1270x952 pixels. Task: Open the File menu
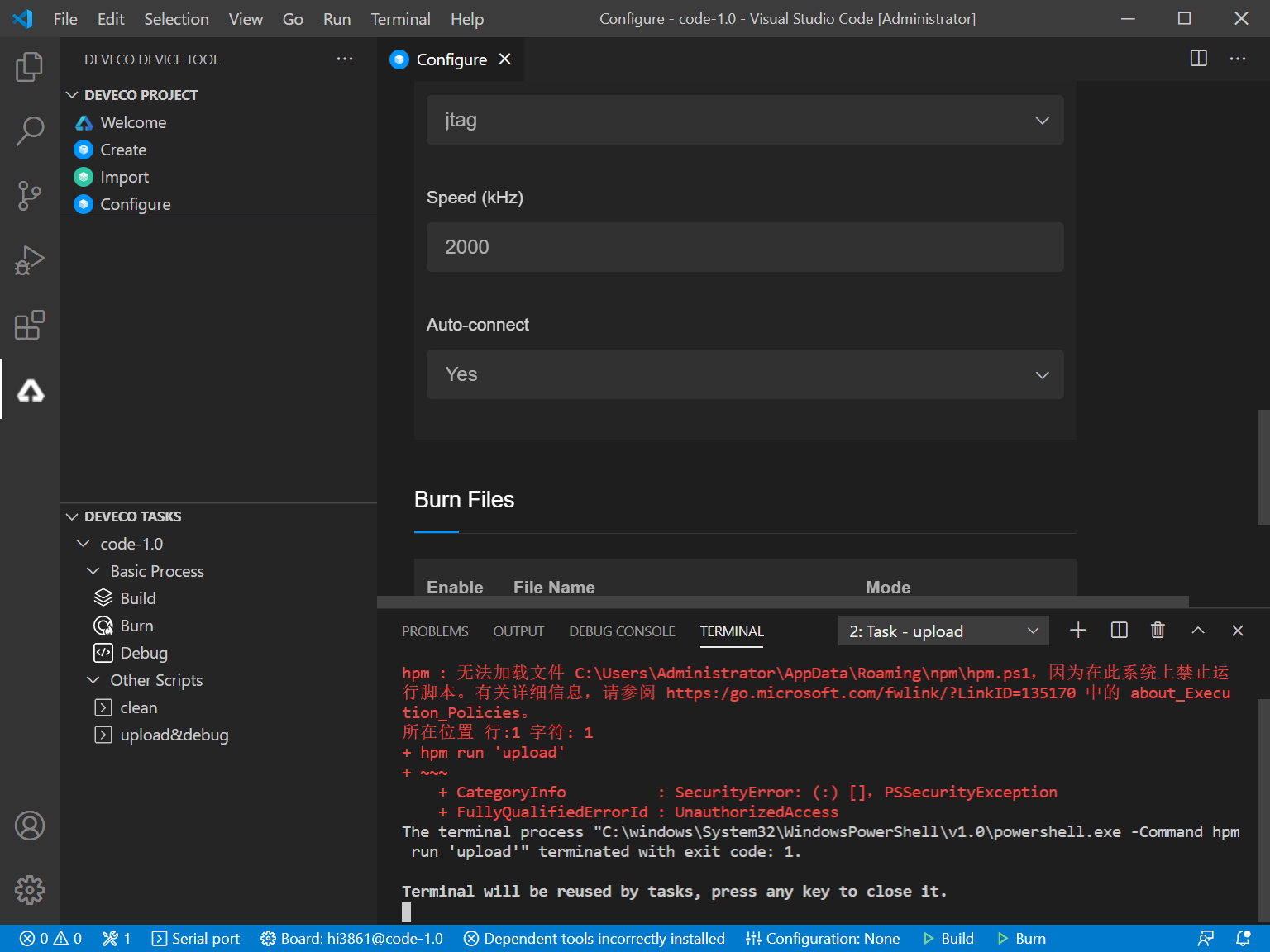point(65,19)
